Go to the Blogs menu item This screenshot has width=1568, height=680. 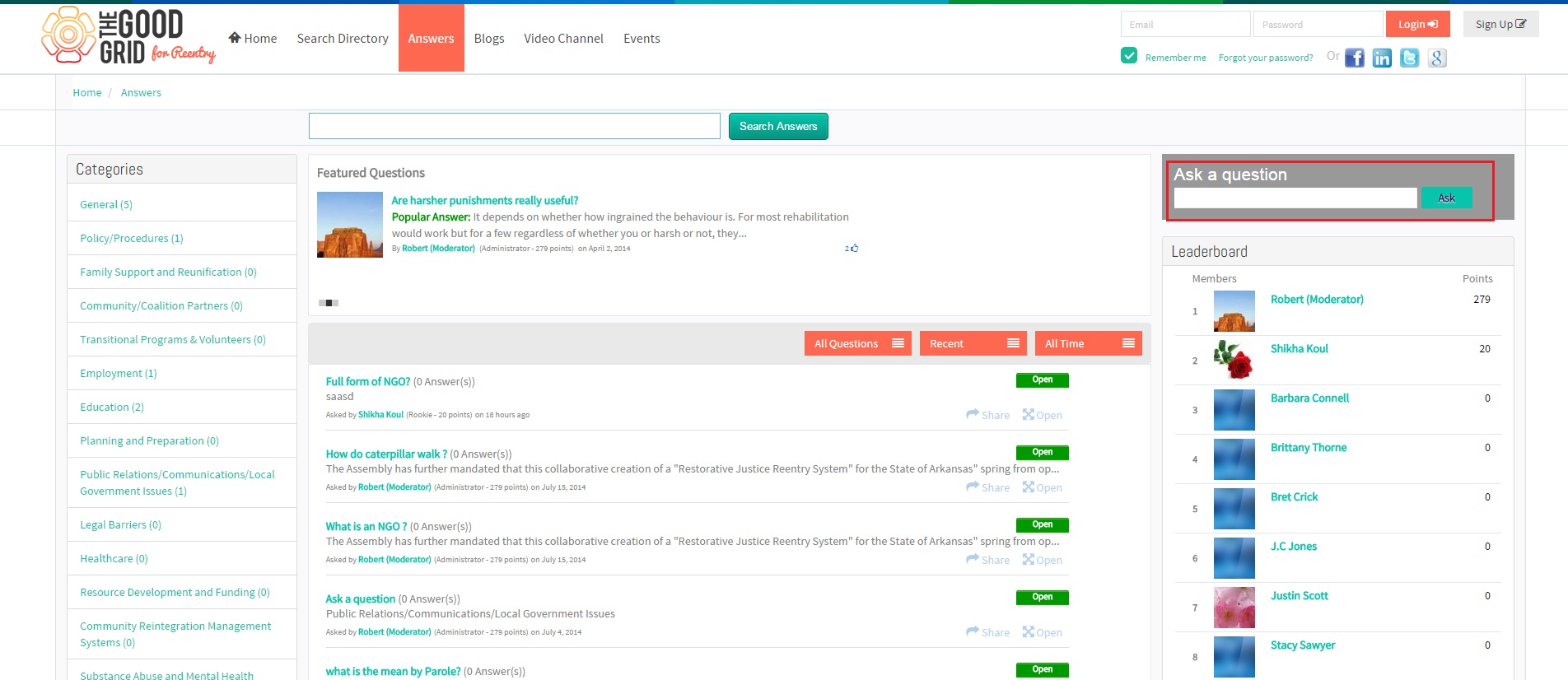488,39
